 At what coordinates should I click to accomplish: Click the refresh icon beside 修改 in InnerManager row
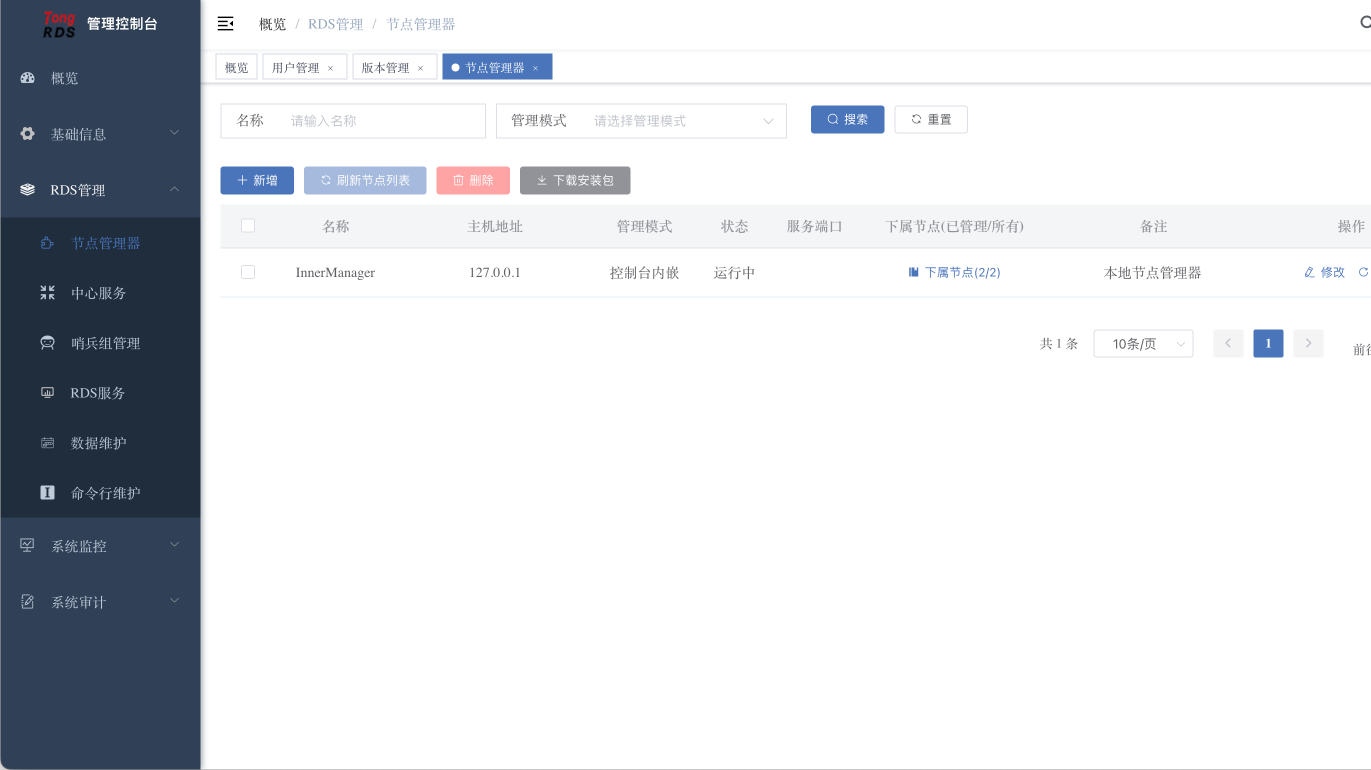(x=1364, y=272)
